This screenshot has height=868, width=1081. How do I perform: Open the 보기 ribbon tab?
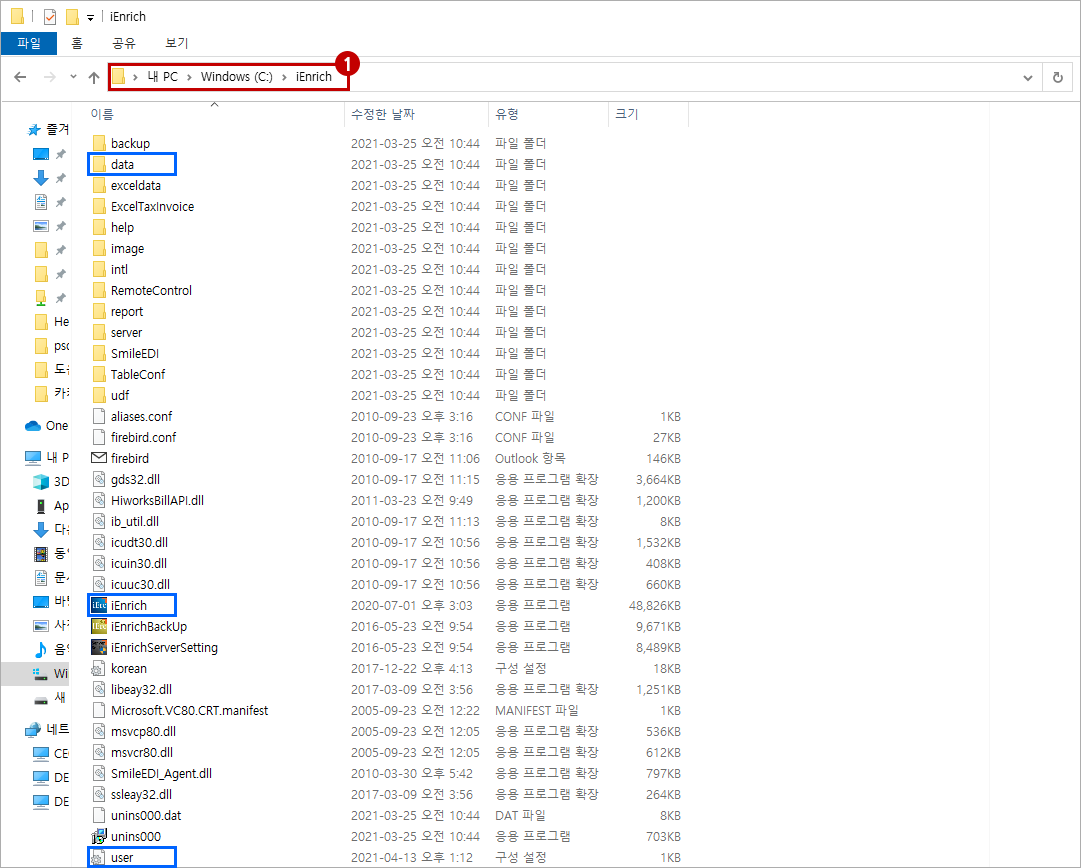click(x=176, y=43)
